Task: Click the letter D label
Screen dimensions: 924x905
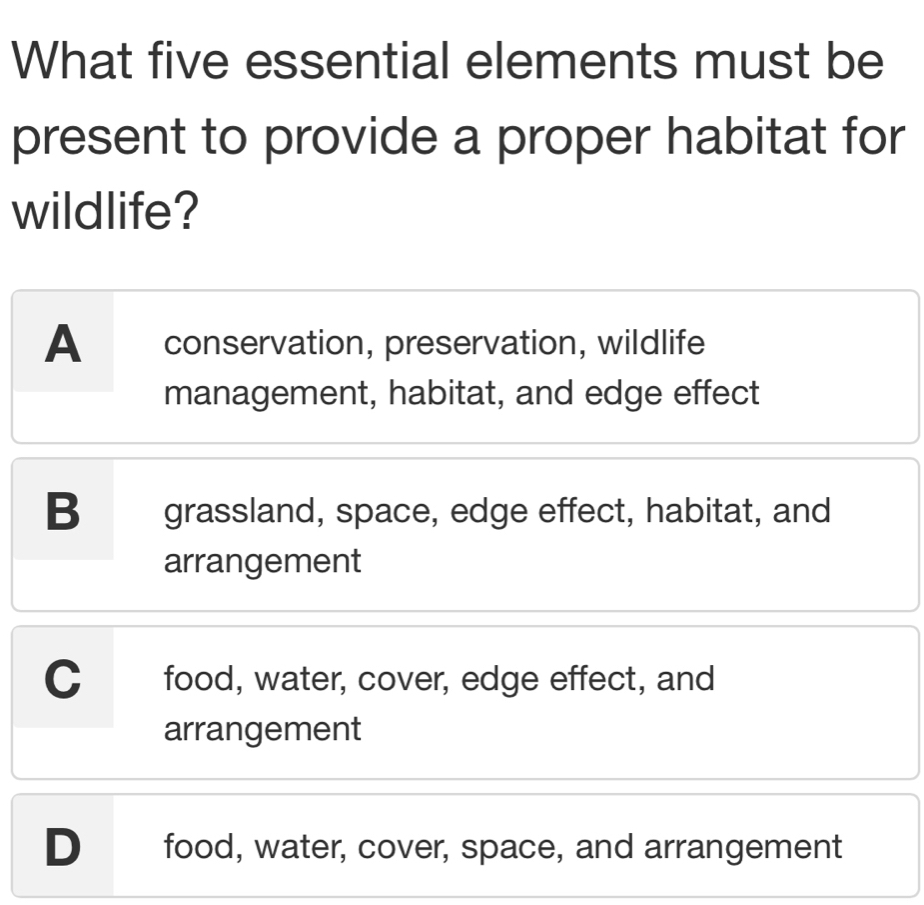Action: click(x=62, y=846)
